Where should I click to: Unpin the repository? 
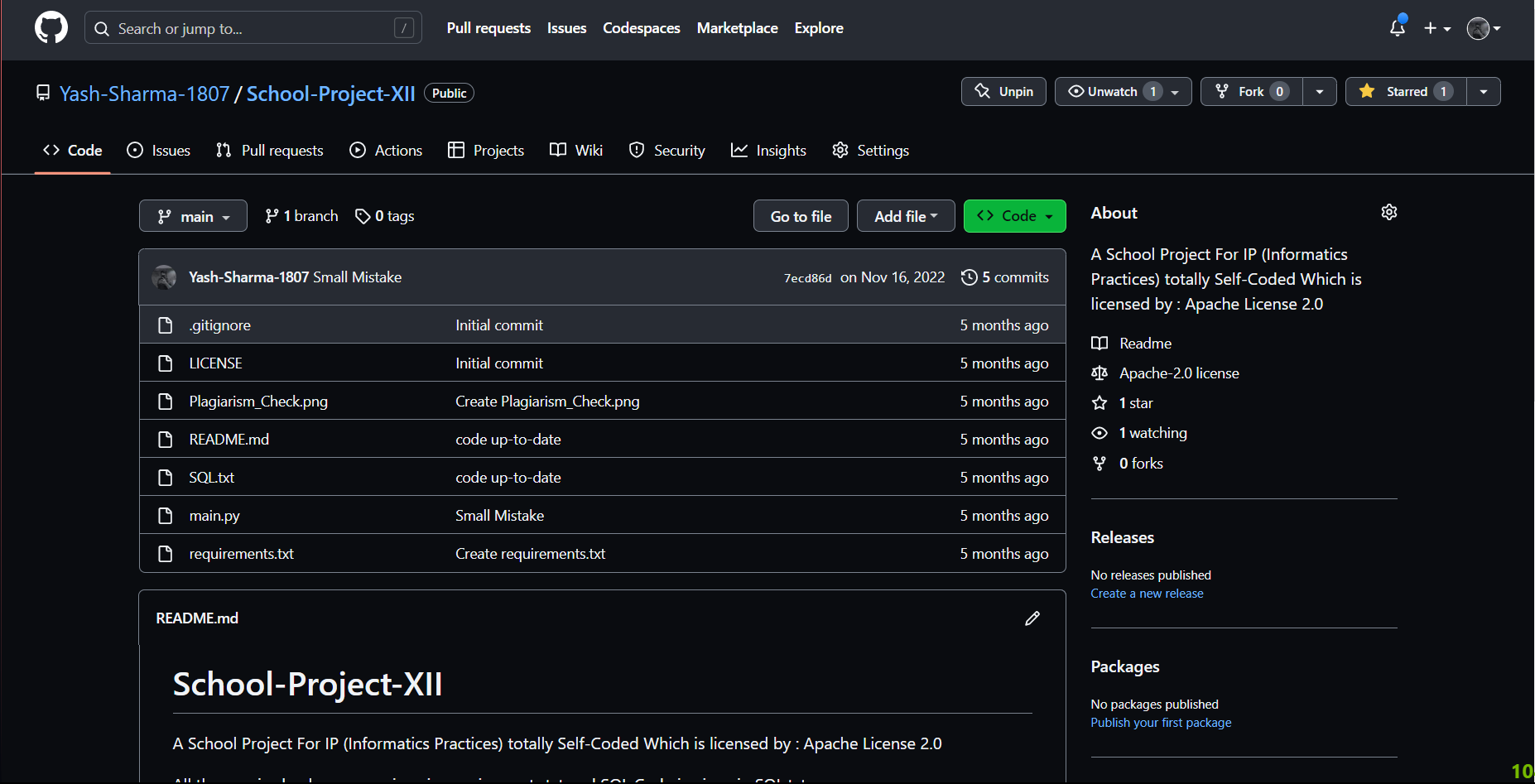coord(1003,92)
